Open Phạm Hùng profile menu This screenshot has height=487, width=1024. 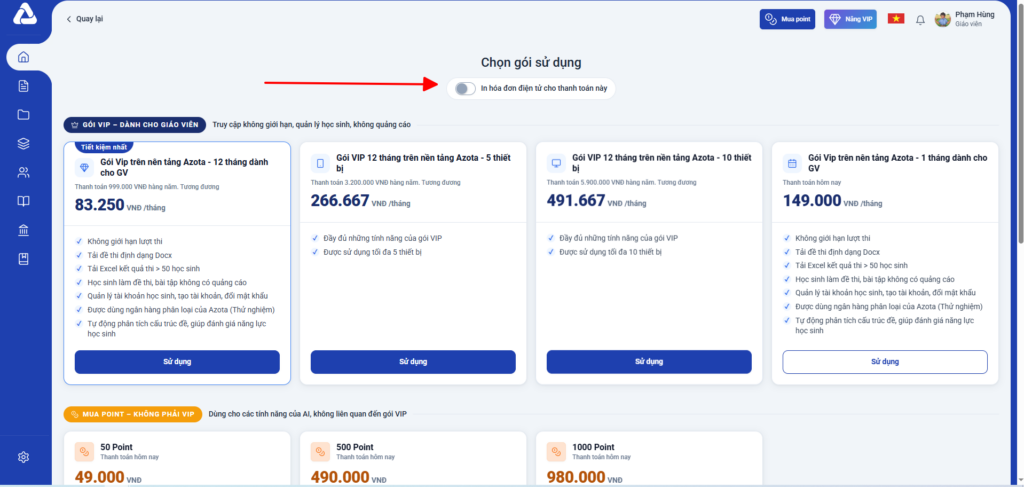(x=965, y=19)
